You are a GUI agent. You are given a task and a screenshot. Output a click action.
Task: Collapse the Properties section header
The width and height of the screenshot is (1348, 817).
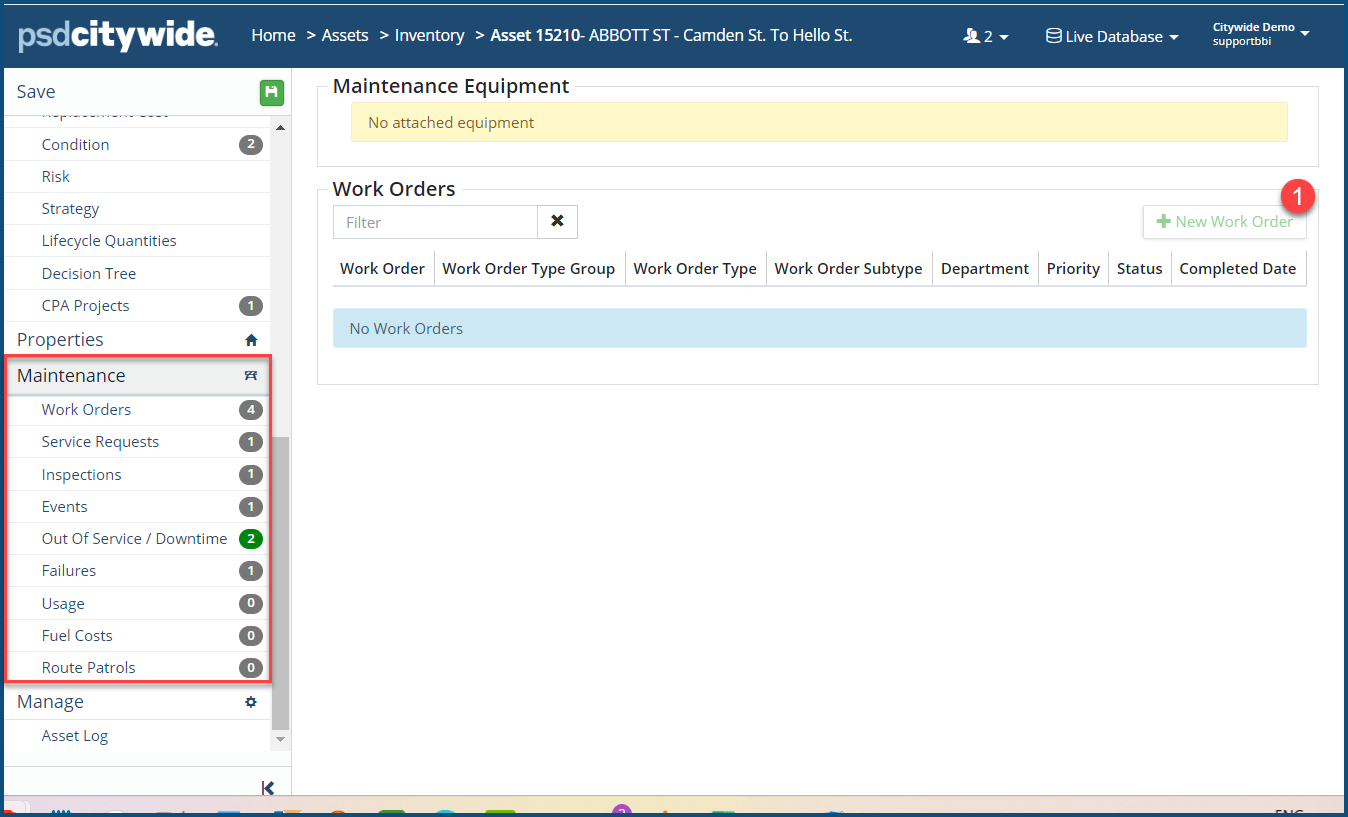point(138,340)
